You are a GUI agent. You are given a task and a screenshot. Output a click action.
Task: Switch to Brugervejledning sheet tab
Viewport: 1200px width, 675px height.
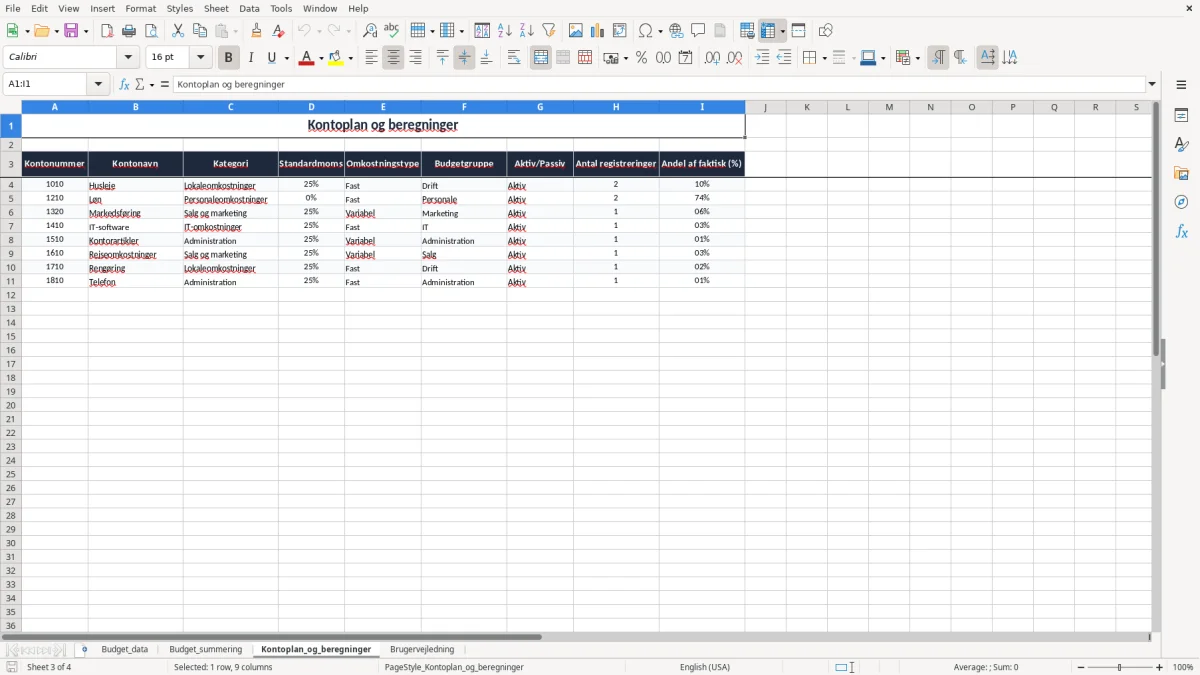[422, 650]
